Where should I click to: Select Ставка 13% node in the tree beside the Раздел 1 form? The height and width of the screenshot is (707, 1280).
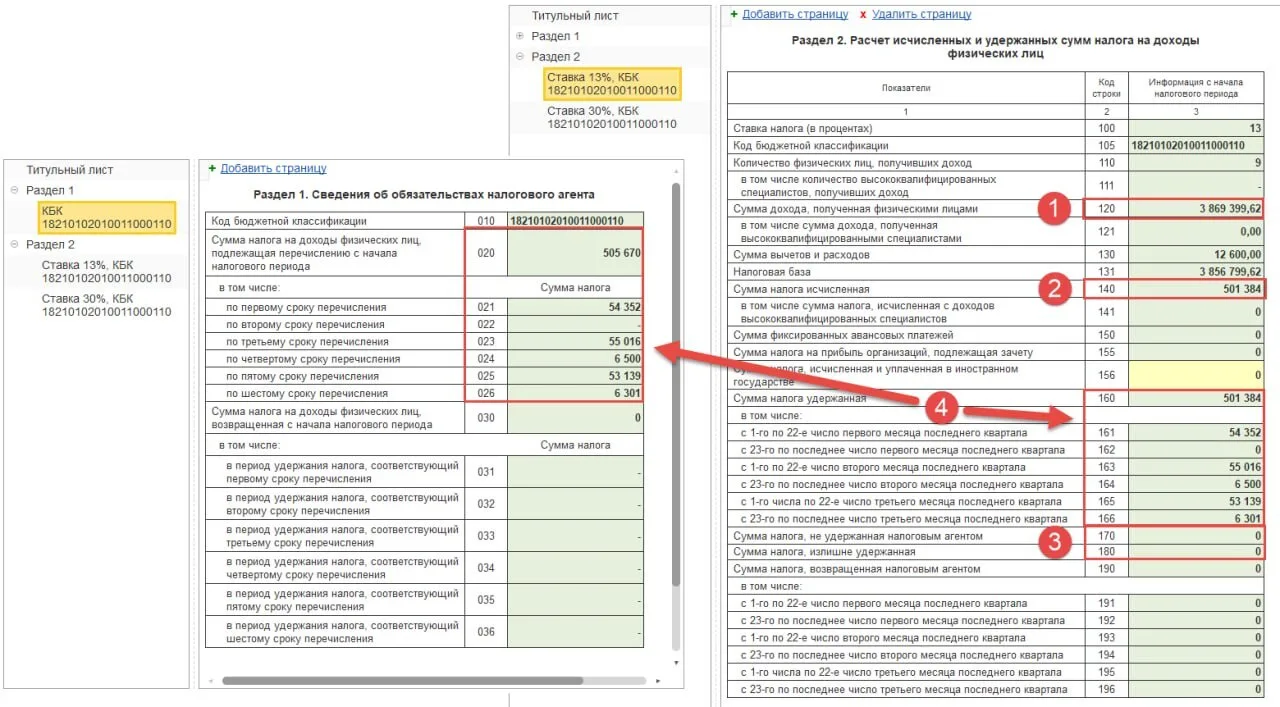[x=107, y=272]
